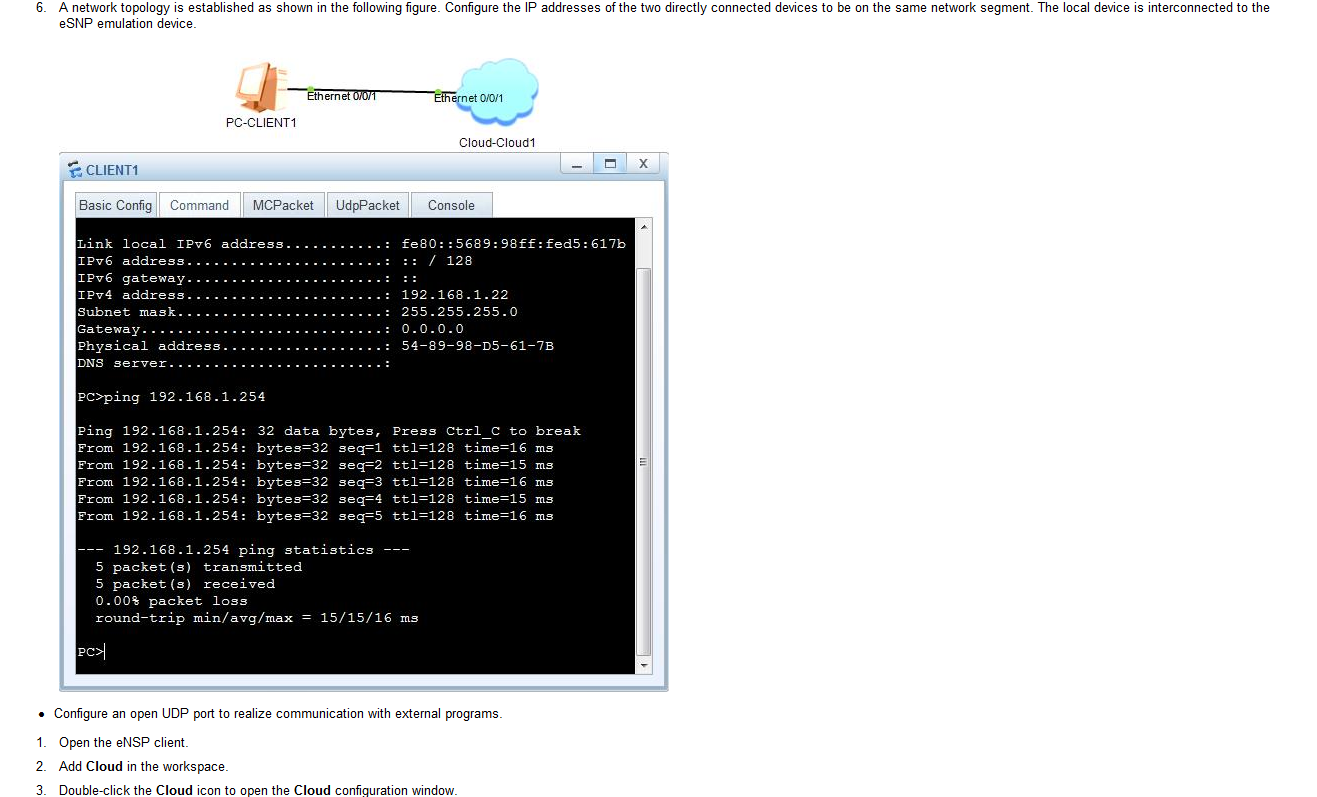This screenshot has width=1317, height=797.
Task: Click the terminal vertical scrollbar thumb
Action: coord(644,461)
